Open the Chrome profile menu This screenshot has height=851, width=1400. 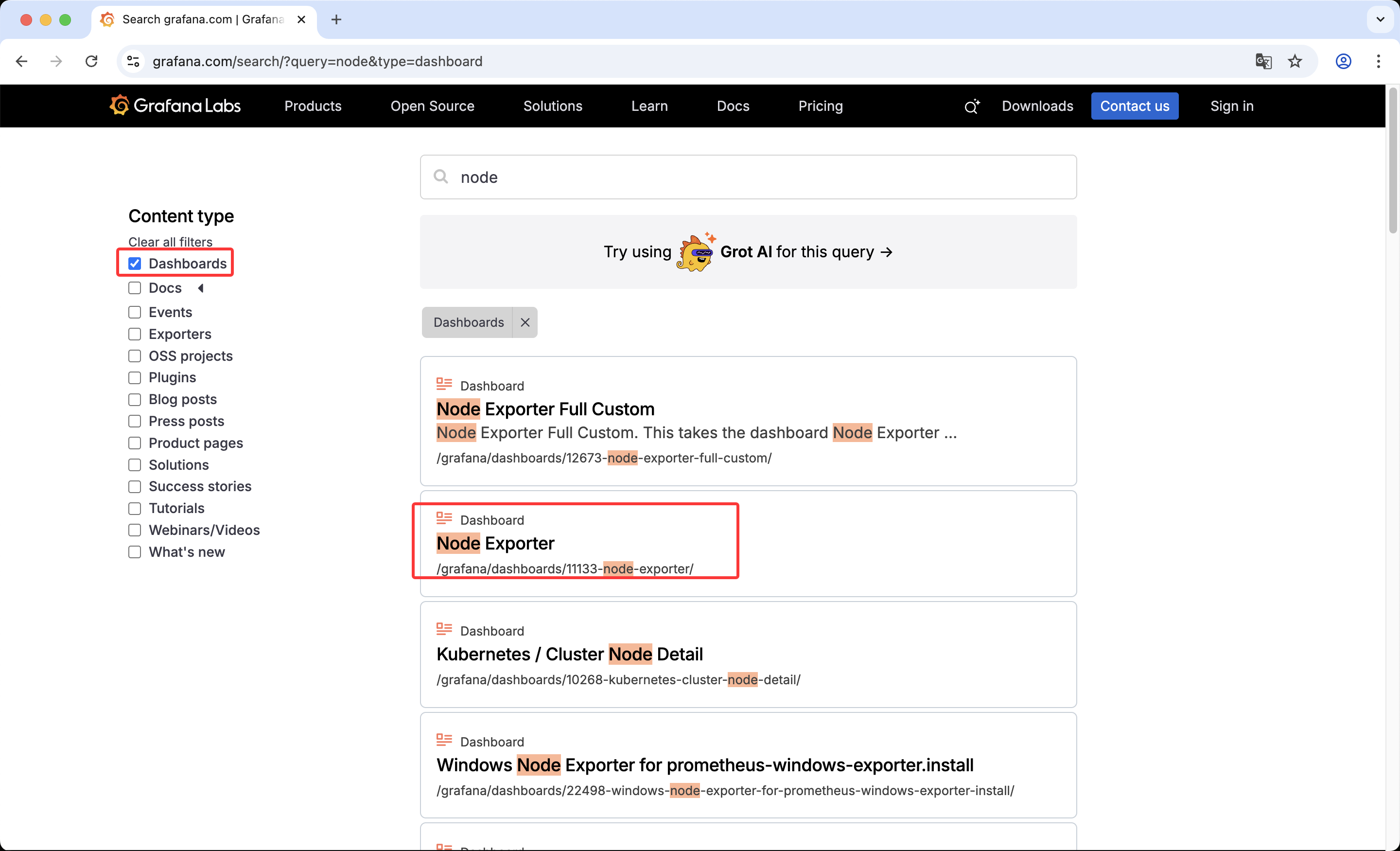(1343, 61)
